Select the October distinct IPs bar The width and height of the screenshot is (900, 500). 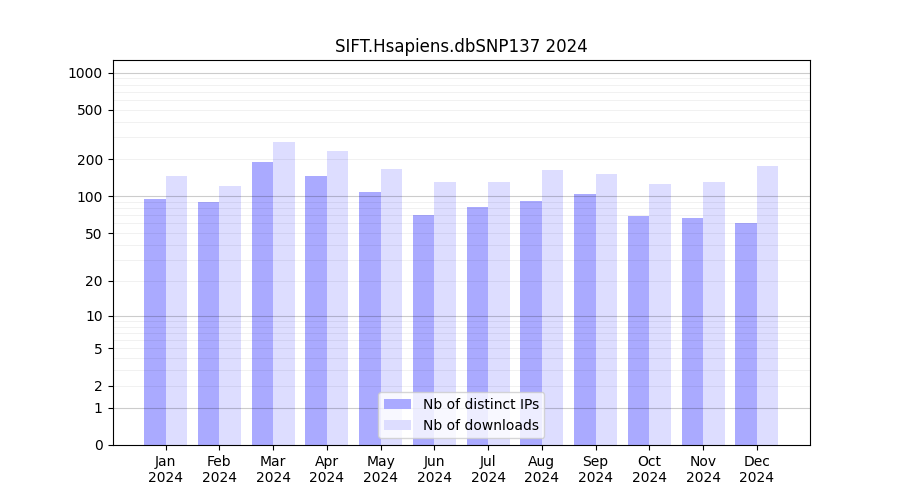coord(638,330)
